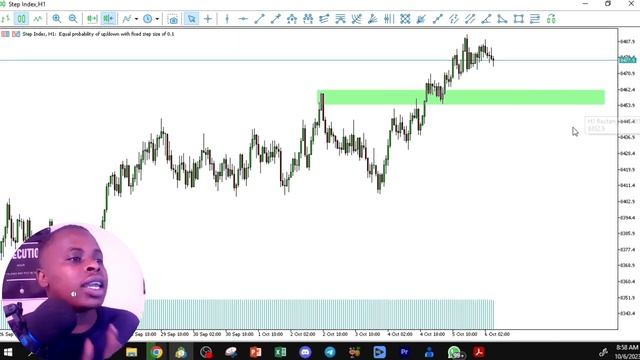Expand the periods dropdown arrow
Image resolution: width=640 pixels, height=360 pixels.
coord(157,19)
